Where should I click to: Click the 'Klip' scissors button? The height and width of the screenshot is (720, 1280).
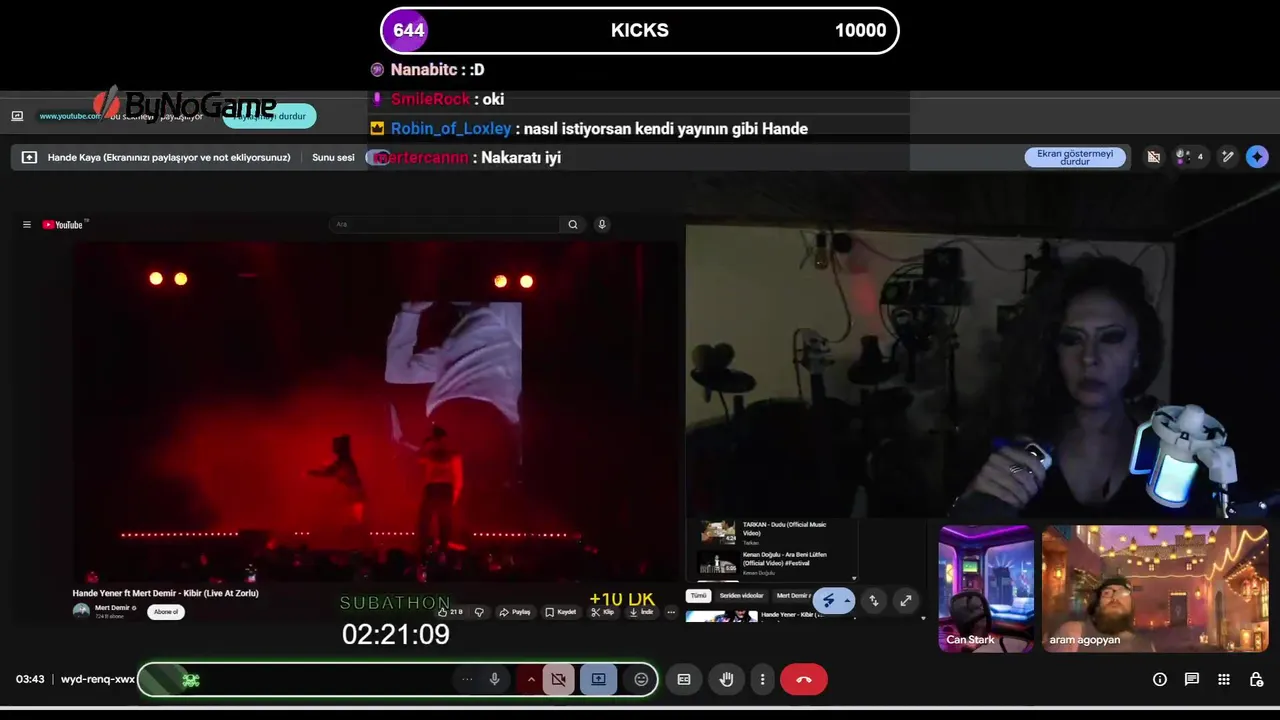[603, 612]
